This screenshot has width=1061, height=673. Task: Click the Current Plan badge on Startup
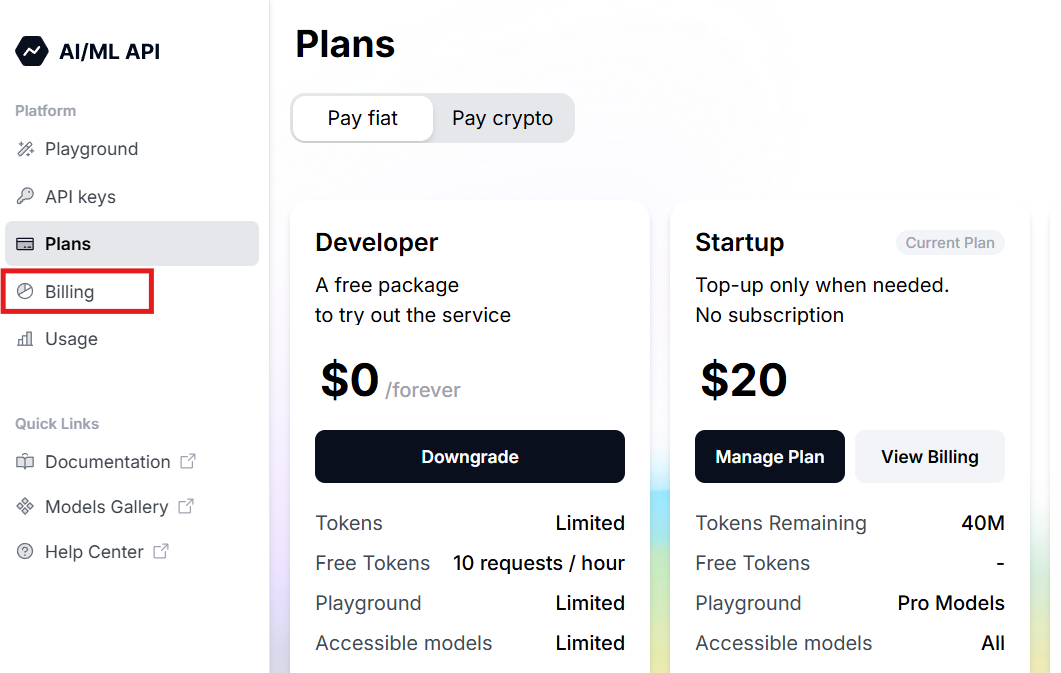(950, 243)
